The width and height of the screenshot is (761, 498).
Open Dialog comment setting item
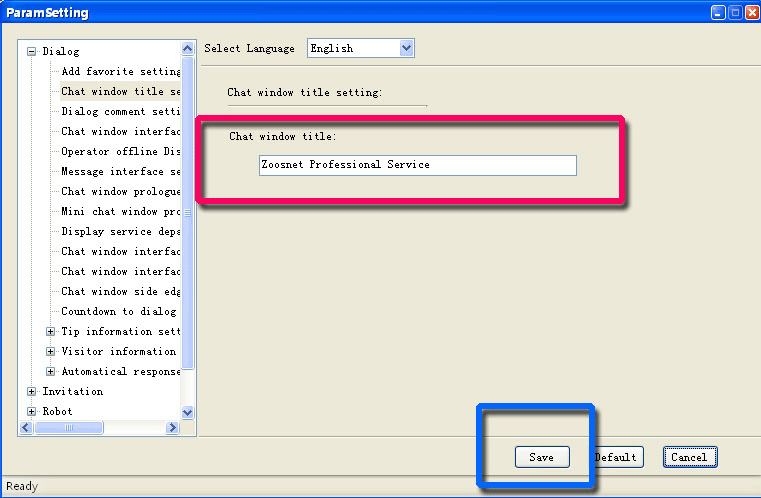pos(120,111)
